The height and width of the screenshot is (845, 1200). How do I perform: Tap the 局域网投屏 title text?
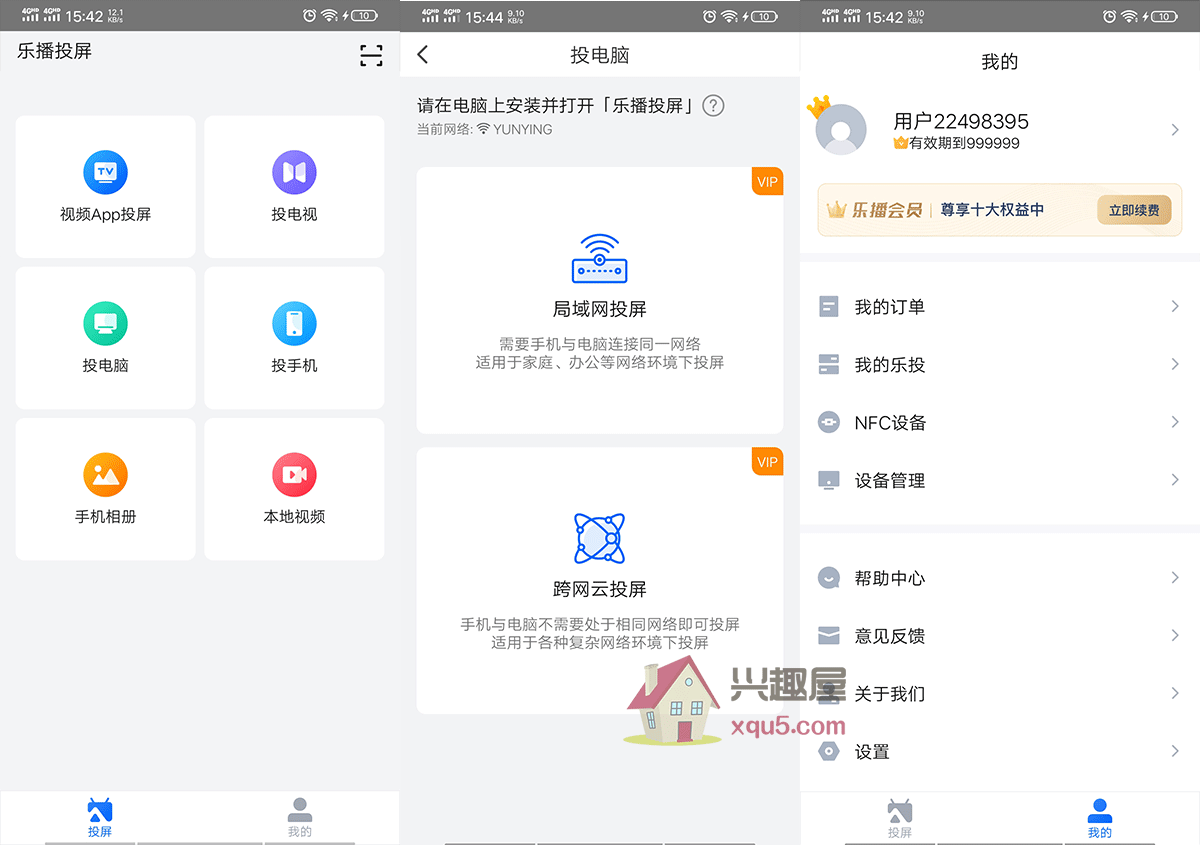[600, 309]
